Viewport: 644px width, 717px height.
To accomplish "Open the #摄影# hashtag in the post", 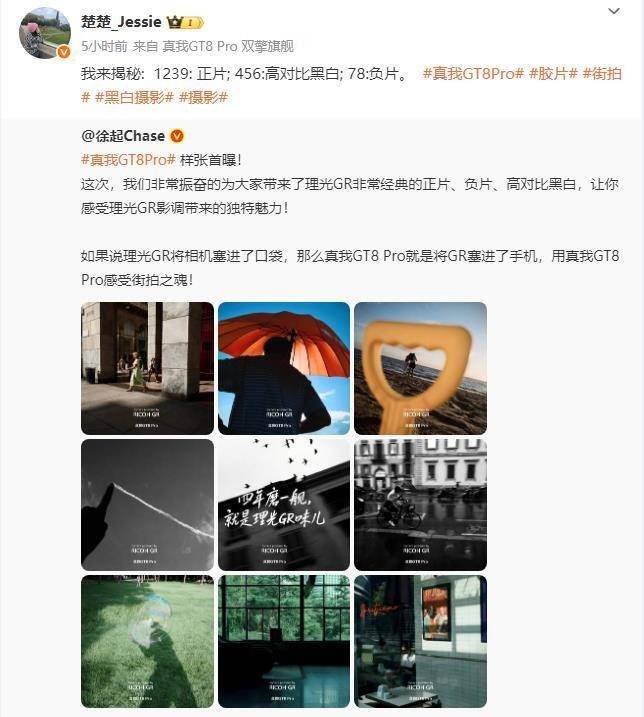I will [203, 97].
